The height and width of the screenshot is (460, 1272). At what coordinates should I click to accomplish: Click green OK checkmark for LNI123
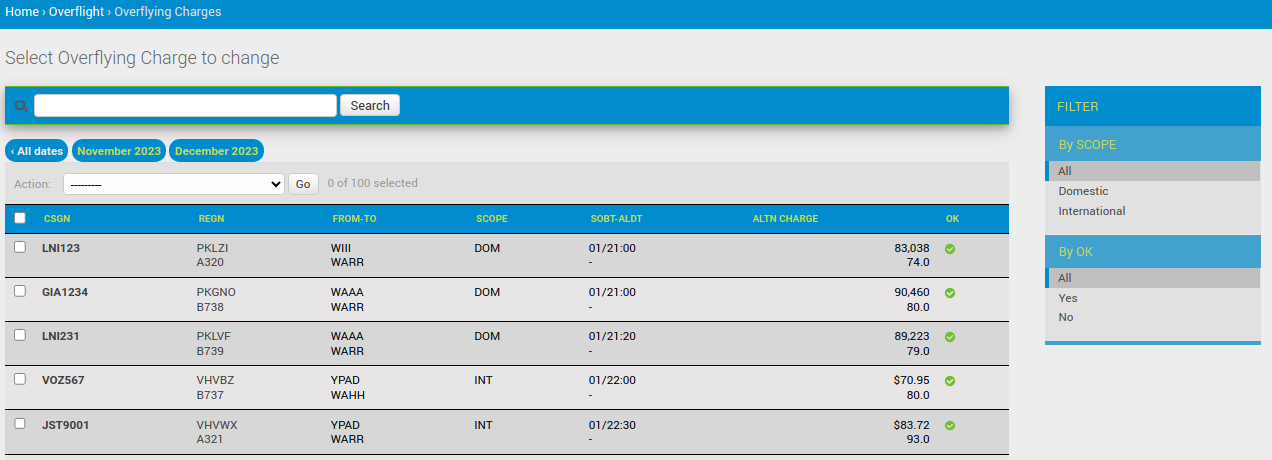950,249
